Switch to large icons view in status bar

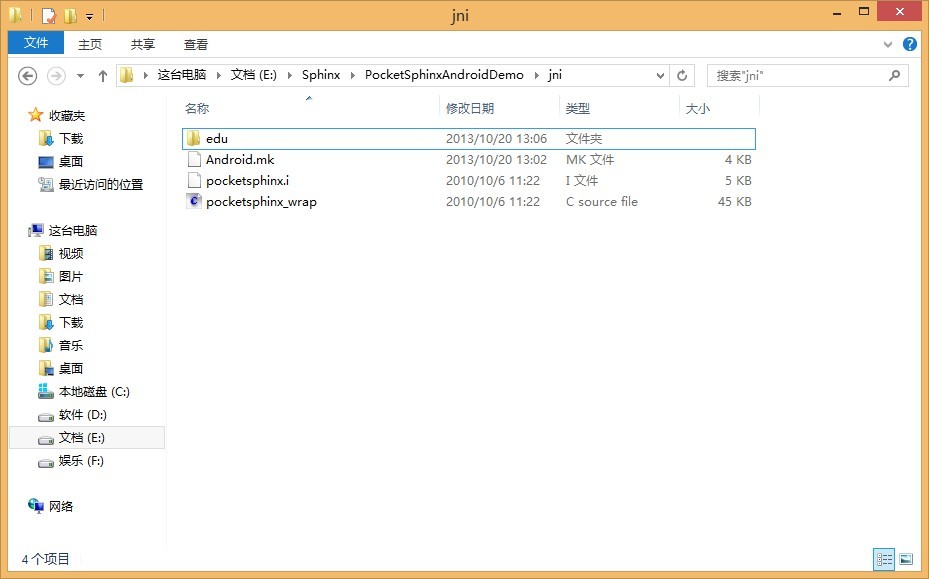[x=906, y=559]
